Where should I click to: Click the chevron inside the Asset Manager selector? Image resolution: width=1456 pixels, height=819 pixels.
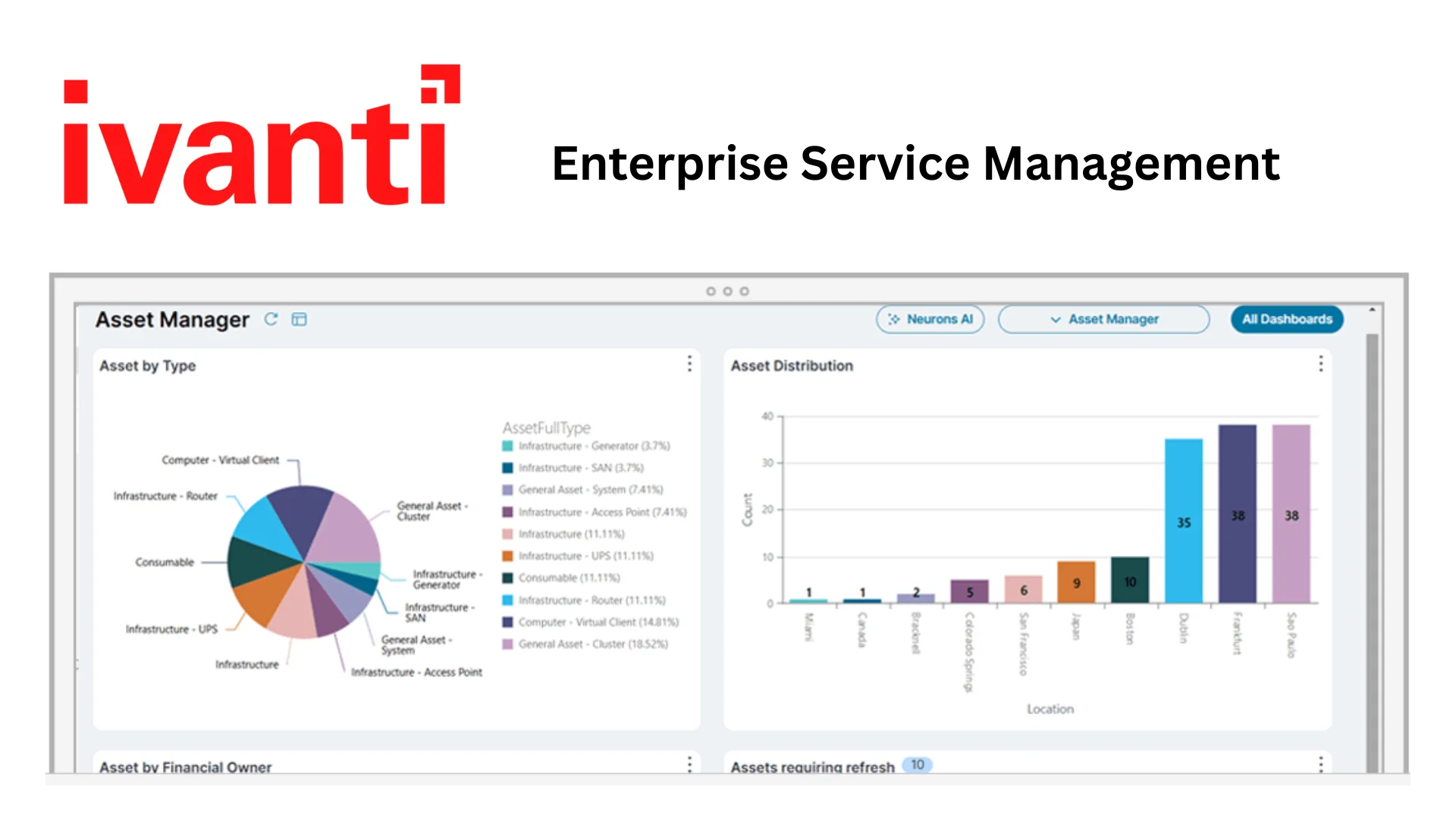tap(1055, 319)
